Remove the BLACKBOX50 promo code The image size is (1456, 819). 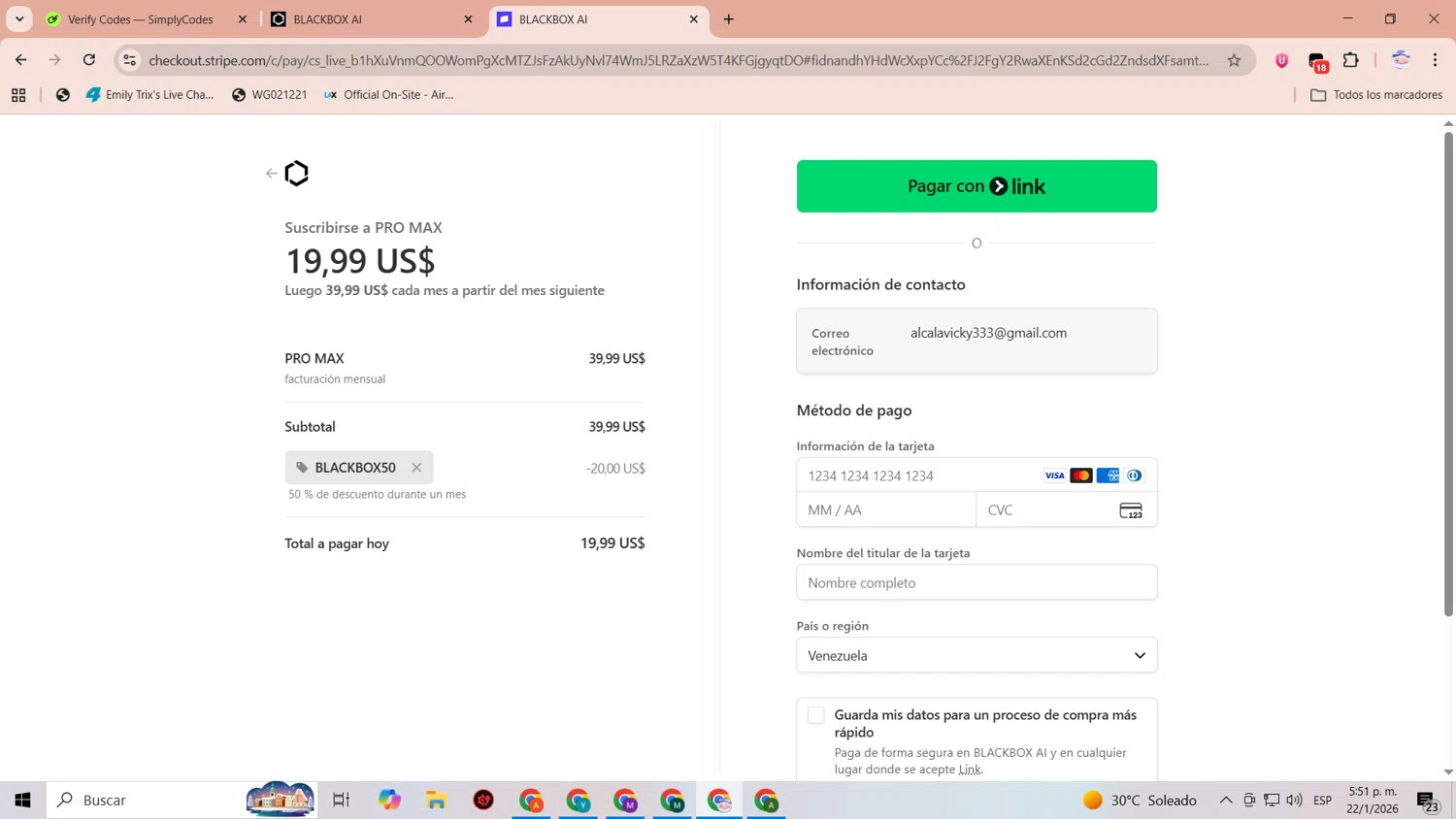(416, 468)
